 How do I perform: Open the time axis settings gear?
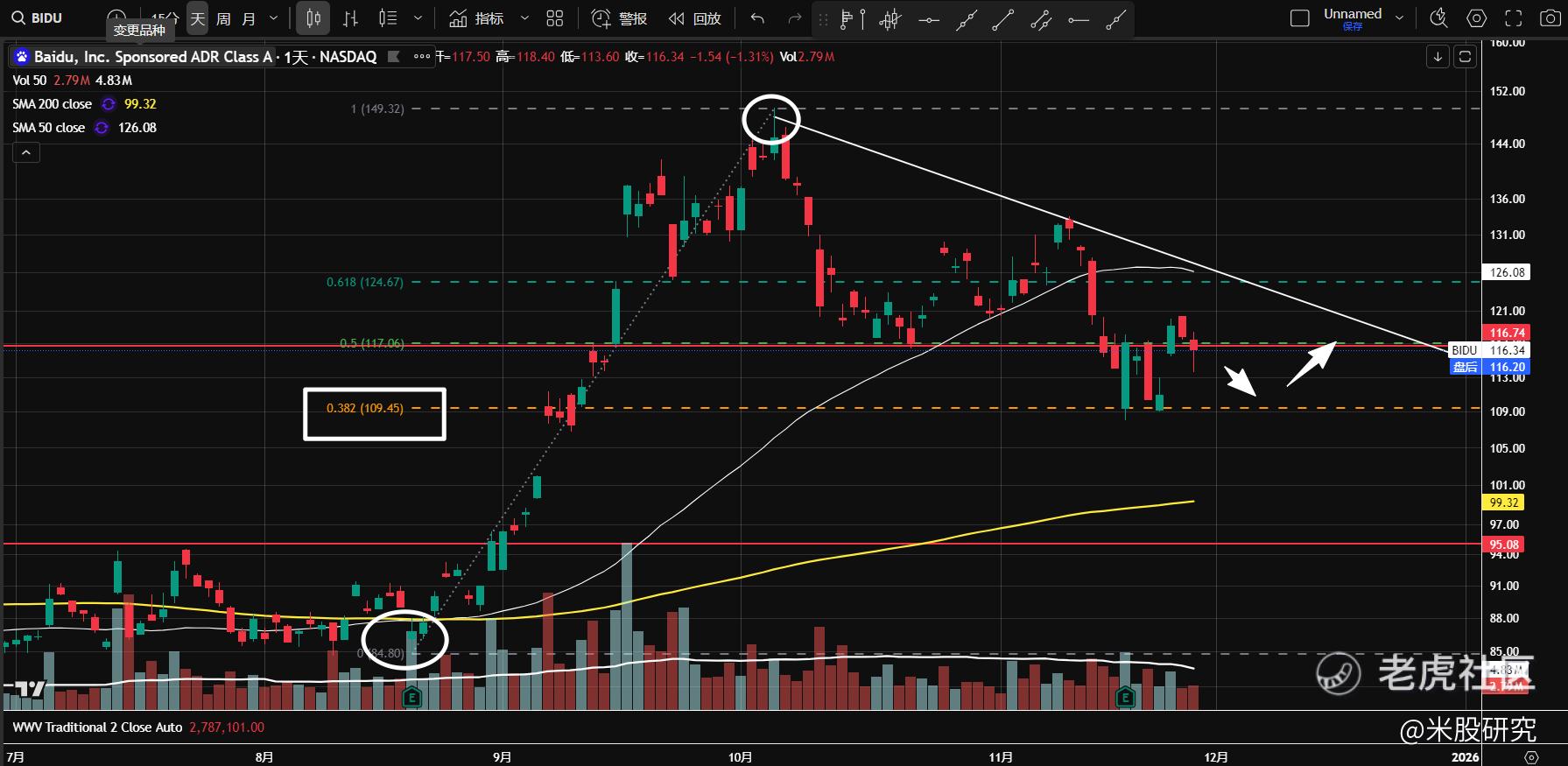[1531, 756]
